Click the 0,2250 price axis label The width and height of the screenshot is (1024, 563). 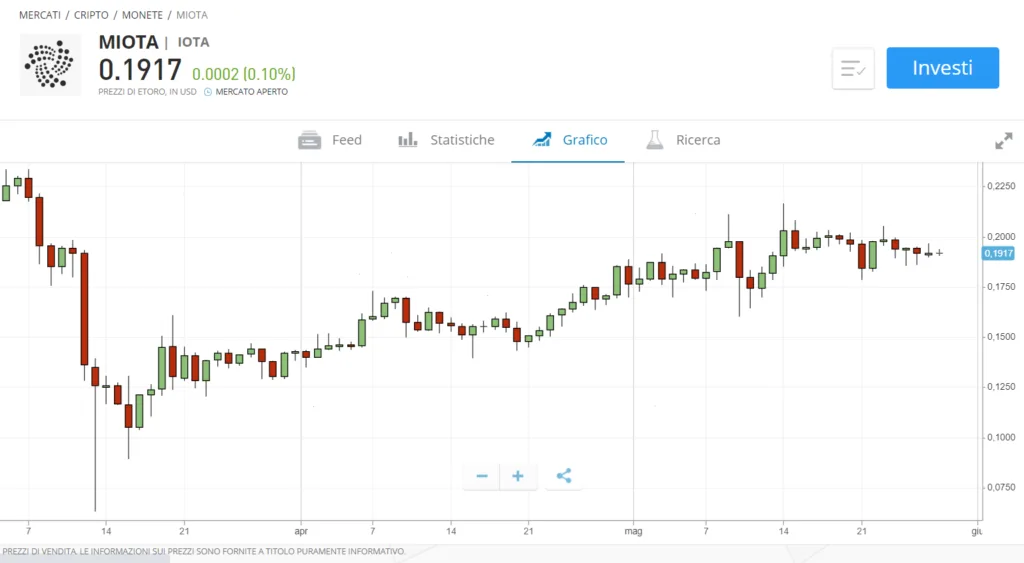coord(1001,186)
